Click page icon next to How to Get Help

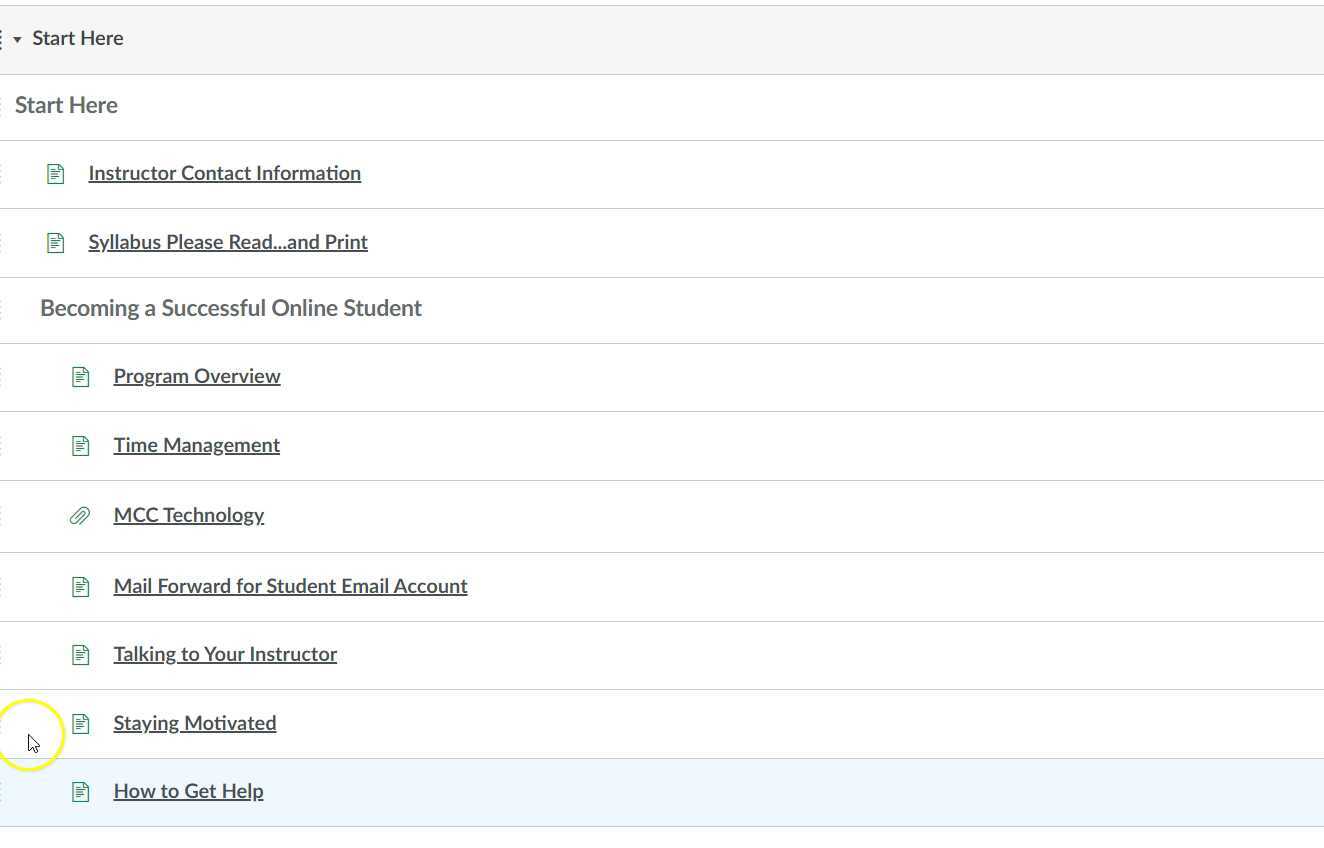[x=81, y=792]
